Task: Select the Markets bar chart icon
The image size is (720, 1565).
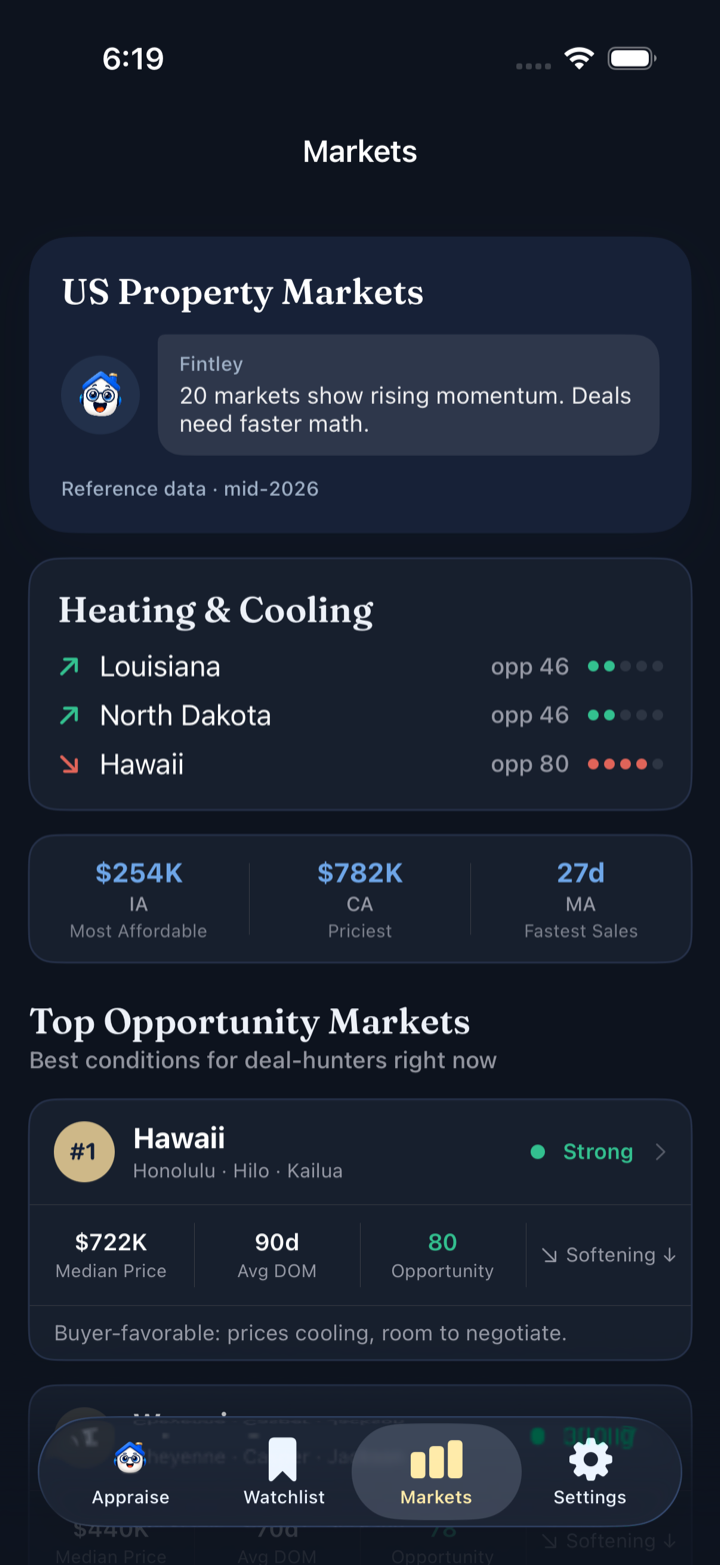Action: coord(436,1459)
